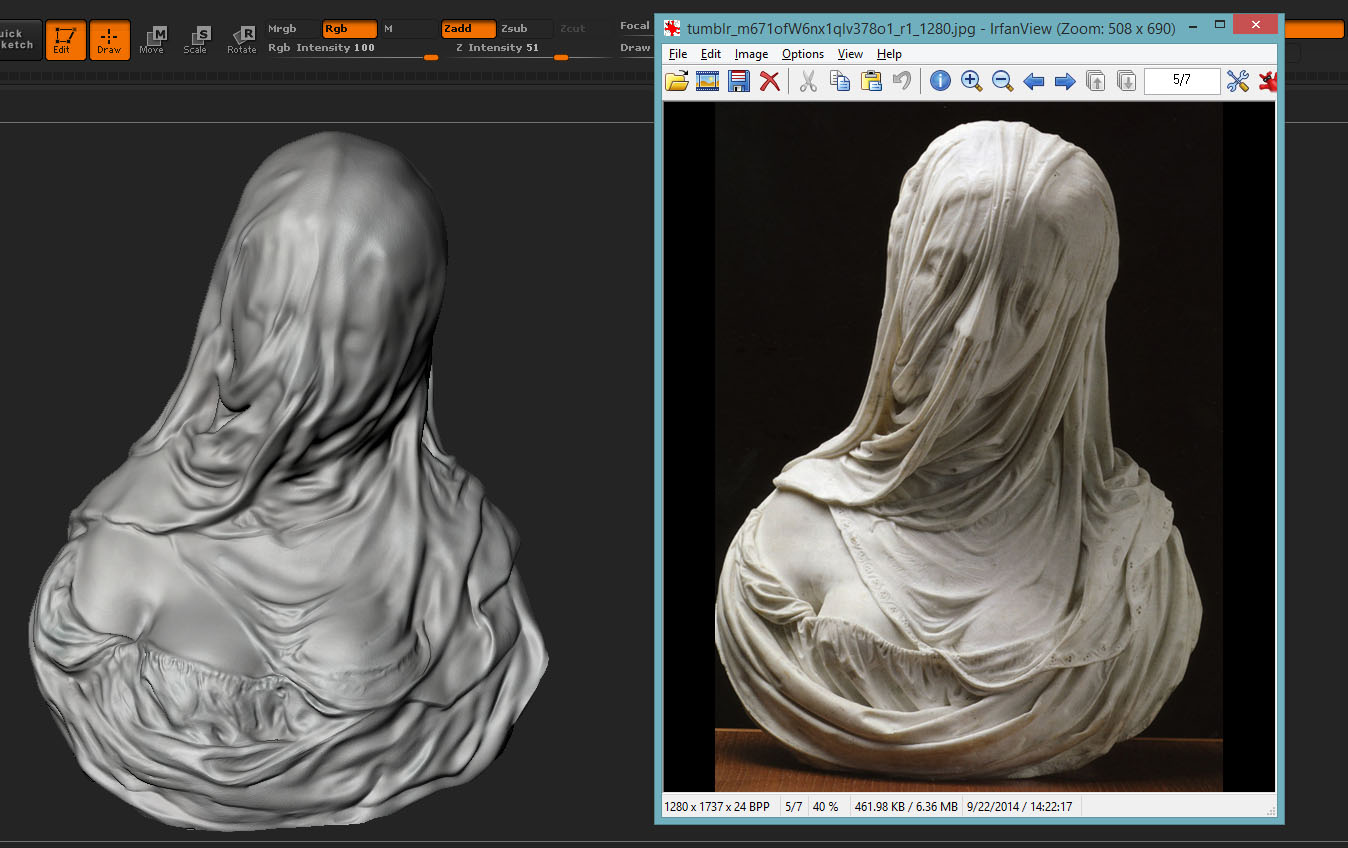
Task: Click the Zoom in magnifier icon
Action: click(971, 82)
